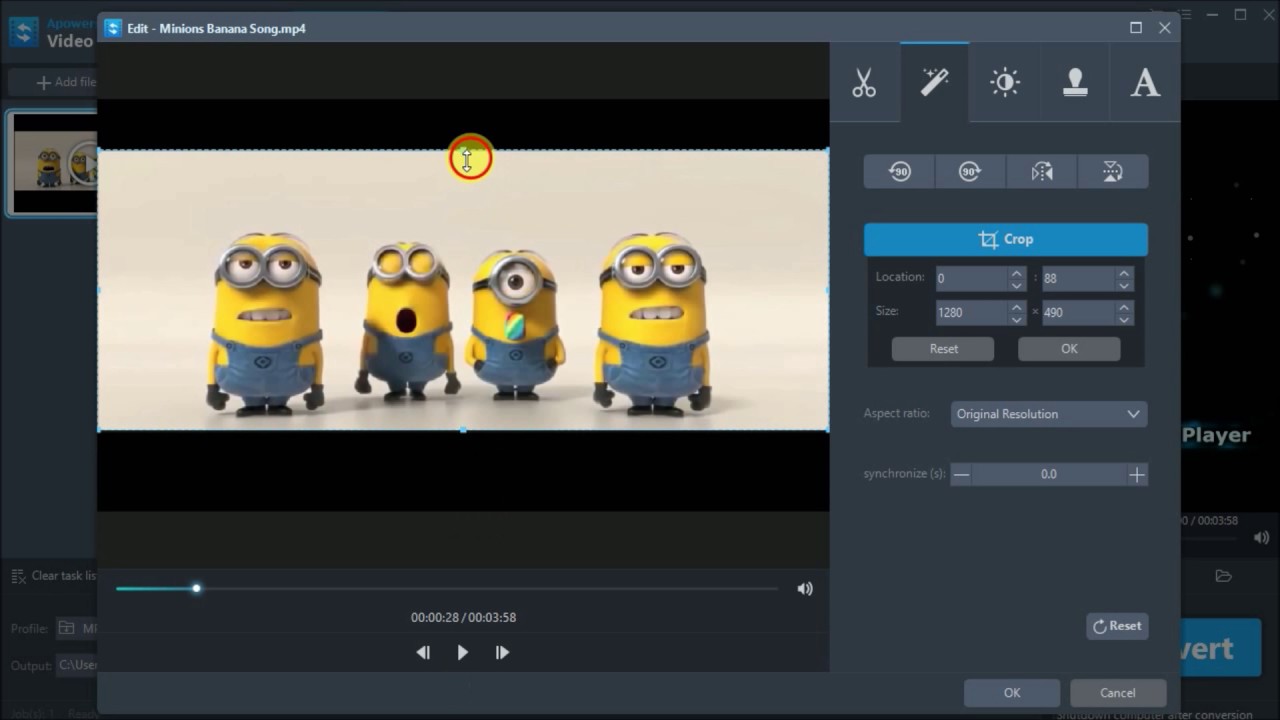Click the Reset button with circular arrow
This screenshot has height=720, width=1280.
tap(1117, 626)
